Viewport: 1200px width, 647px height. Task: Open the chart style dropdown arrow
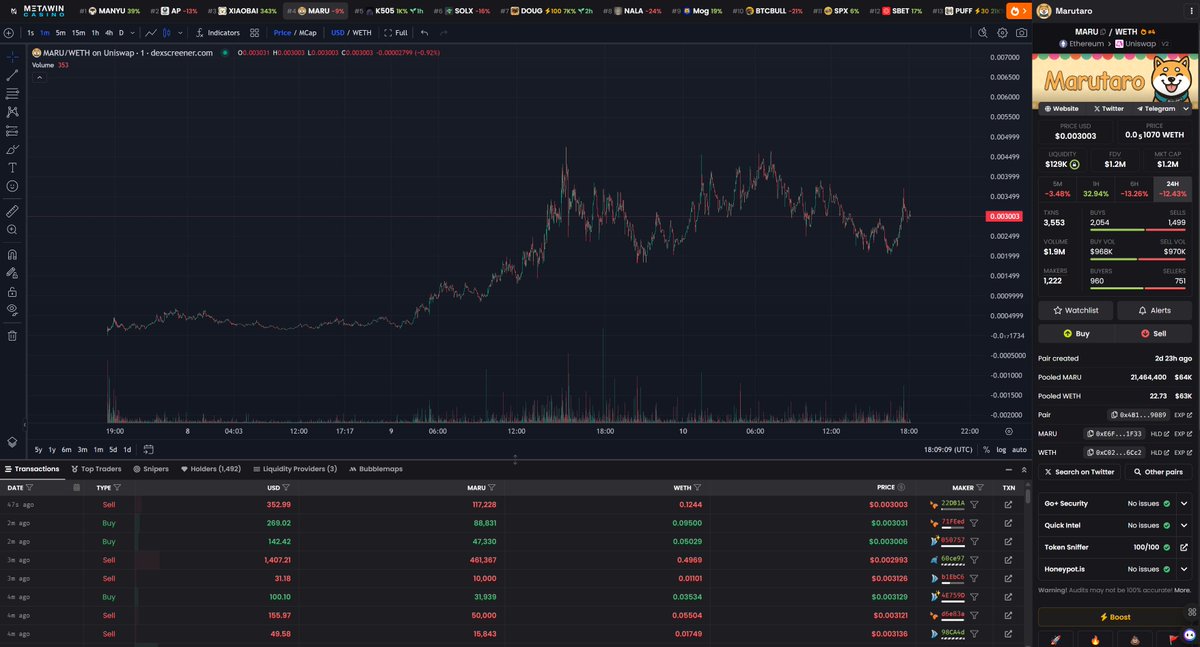[178, 32]
